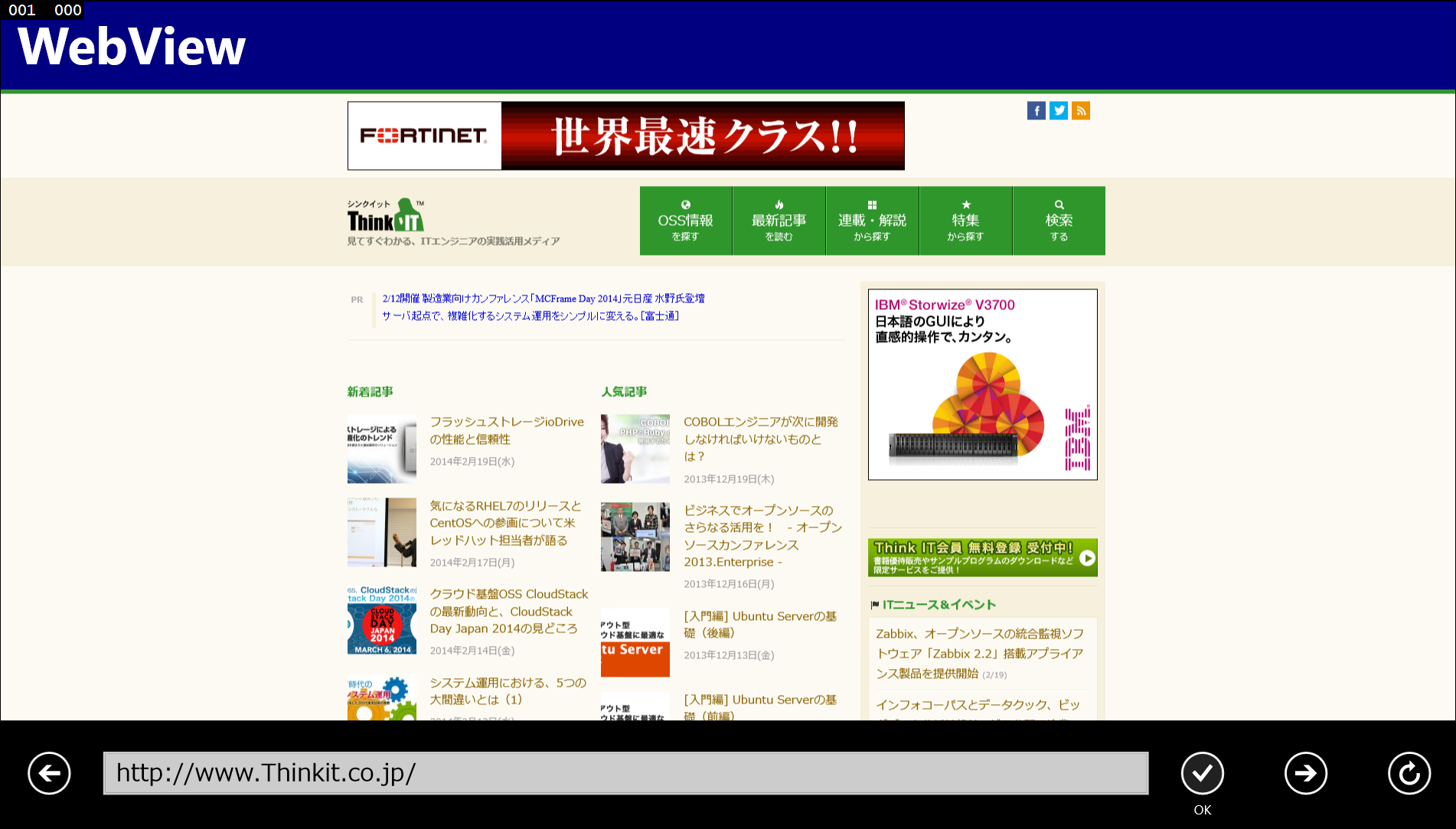Open the Twitter icon link
The image size is (1456, 829).
click(x=1058, y=111)
